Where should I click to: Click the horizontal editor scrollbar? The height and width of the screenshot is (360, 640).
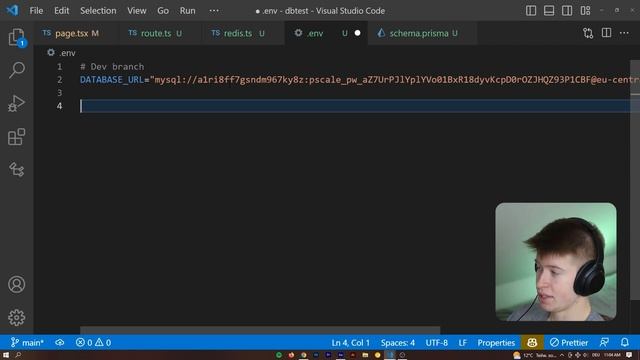pos(260,330)
